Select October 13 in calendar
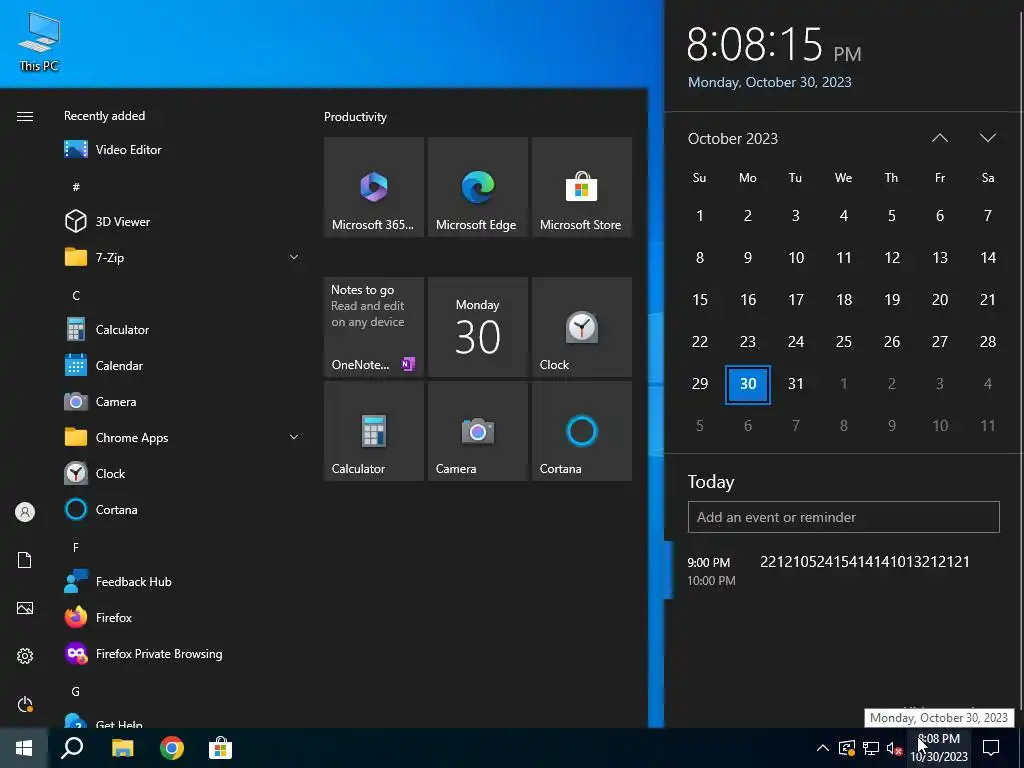The image size is (1024, 768). tap(940, 257)
